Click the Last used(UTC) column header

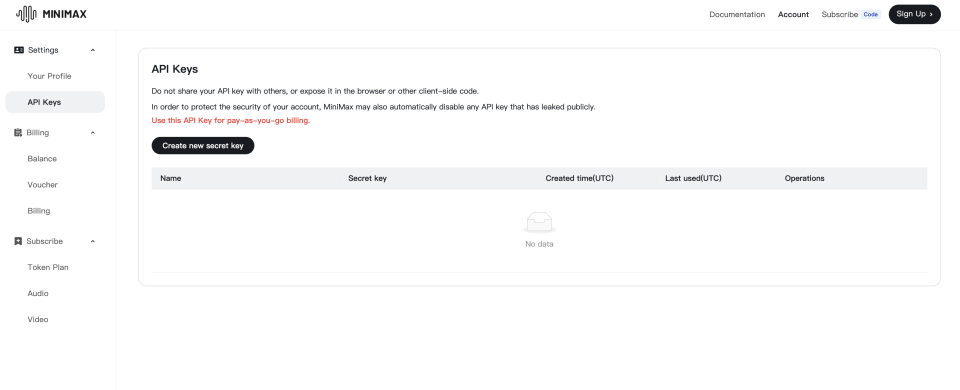coord(693,178)
